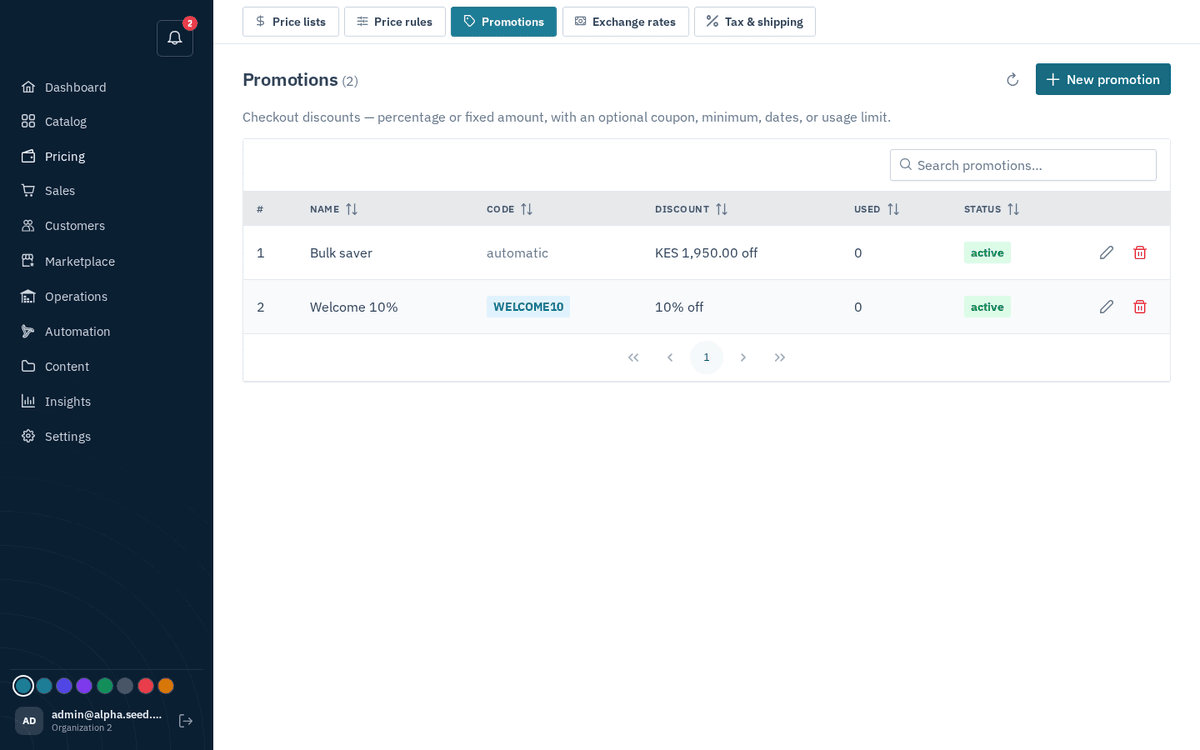Switch to the Price lists tab

click(290, 22)
